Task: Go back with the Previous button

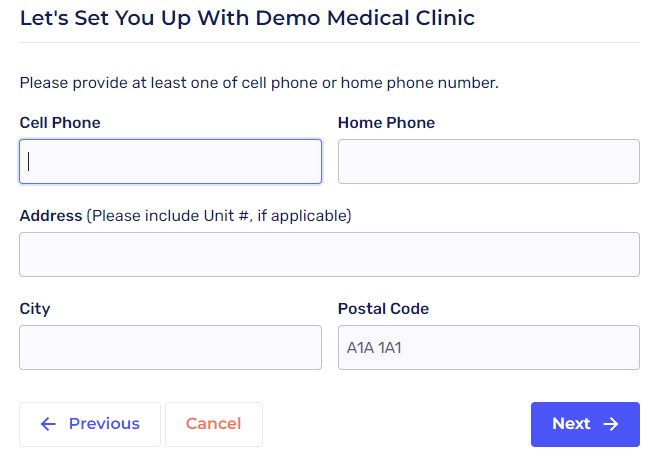Action: [x=90, y=424]
